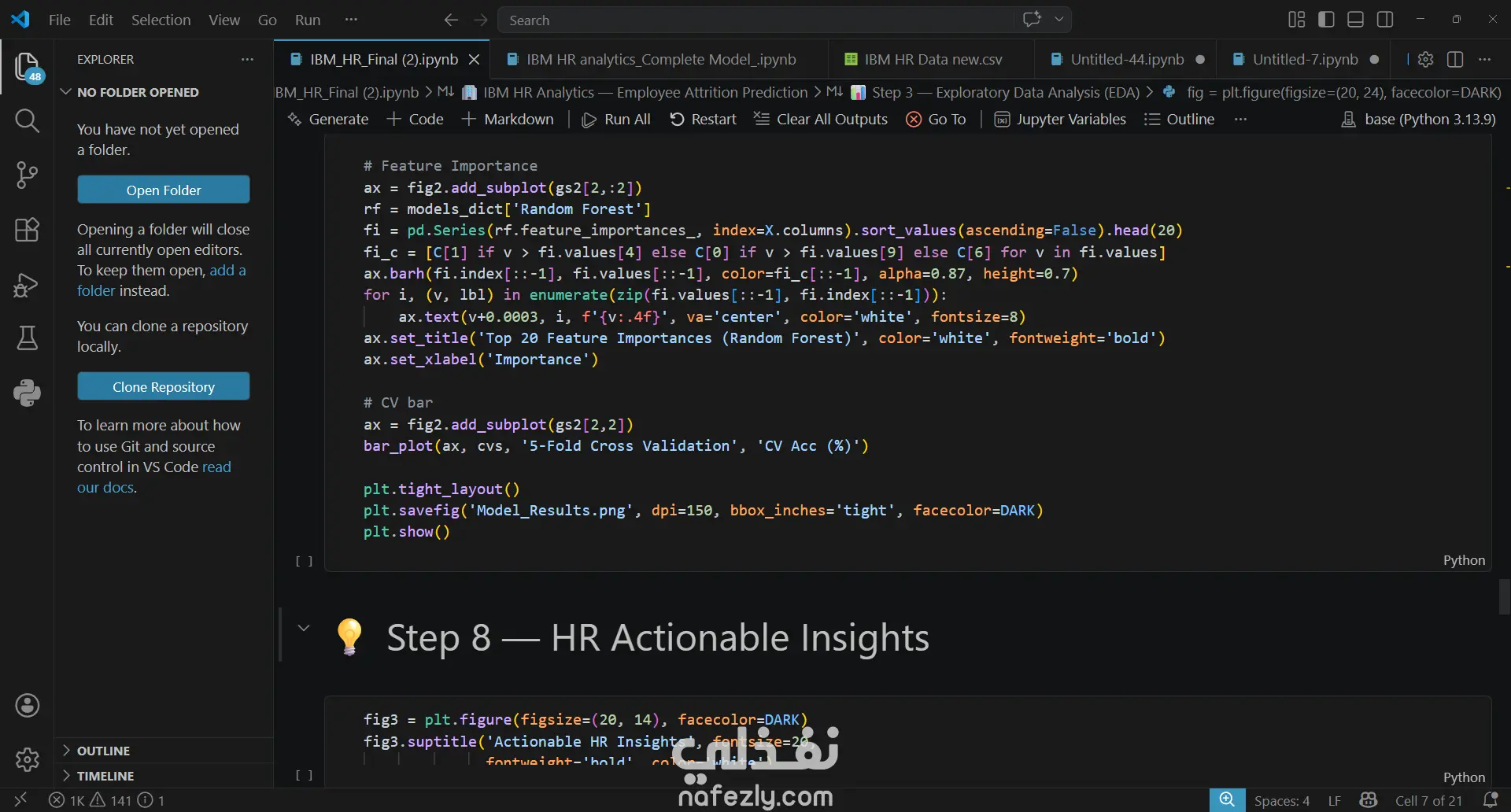This screenshot has height=812, width=1511.
Task: Open the Python extension view
Action: [x=28, y=393]
